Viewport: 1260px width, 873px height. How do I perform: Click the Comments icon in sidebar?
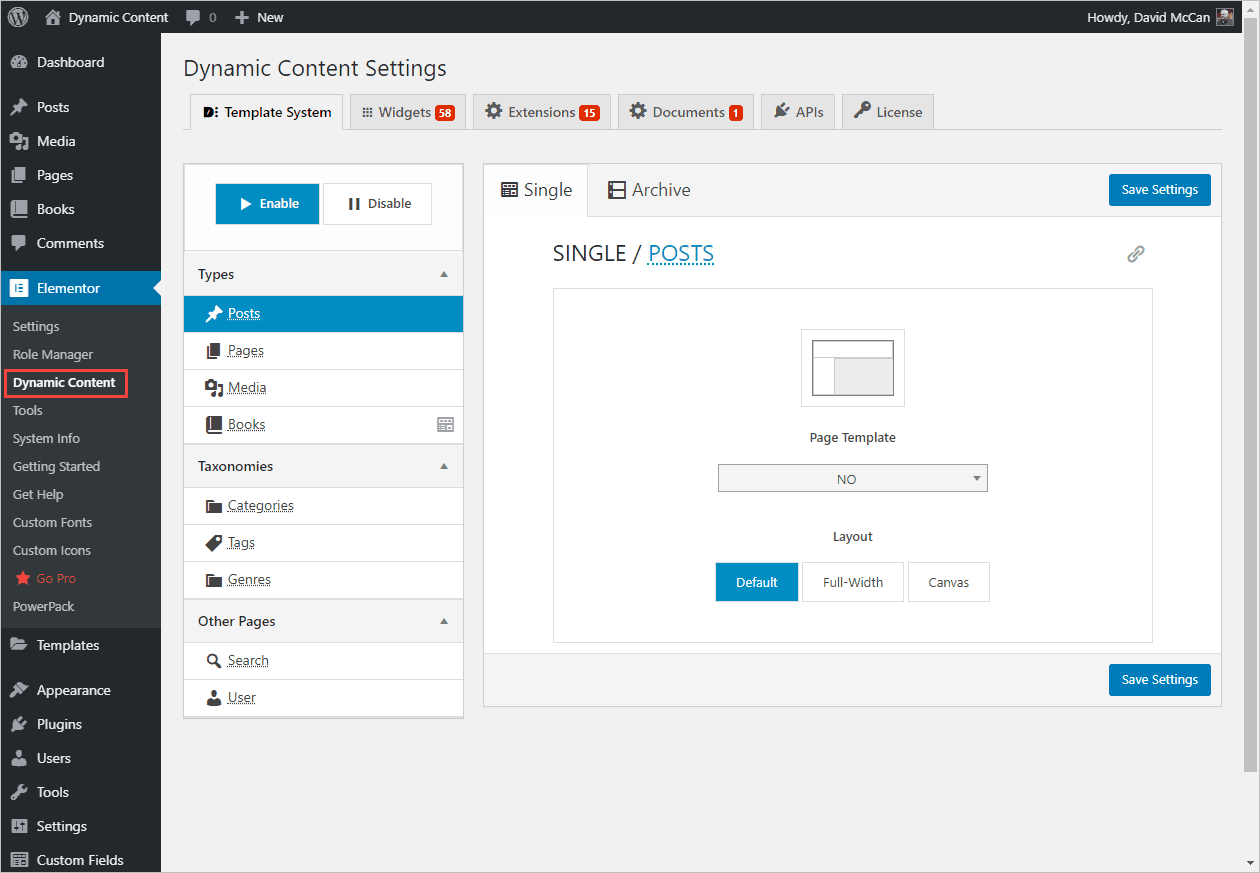(x=19, y=243)
